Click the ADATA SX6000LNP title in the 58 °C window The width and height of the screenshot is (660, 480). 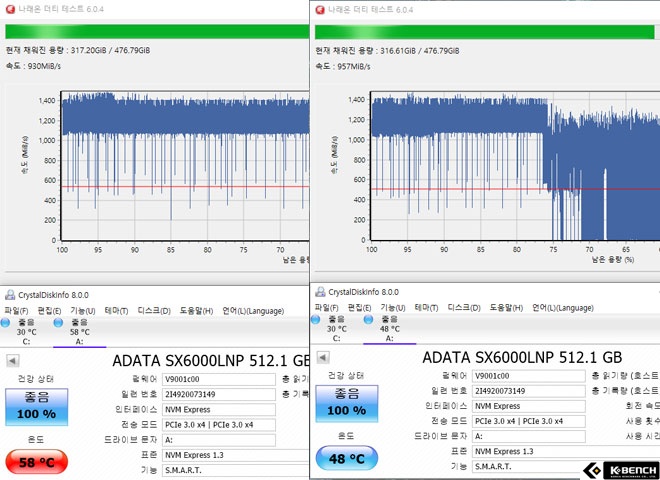(211, 361)
